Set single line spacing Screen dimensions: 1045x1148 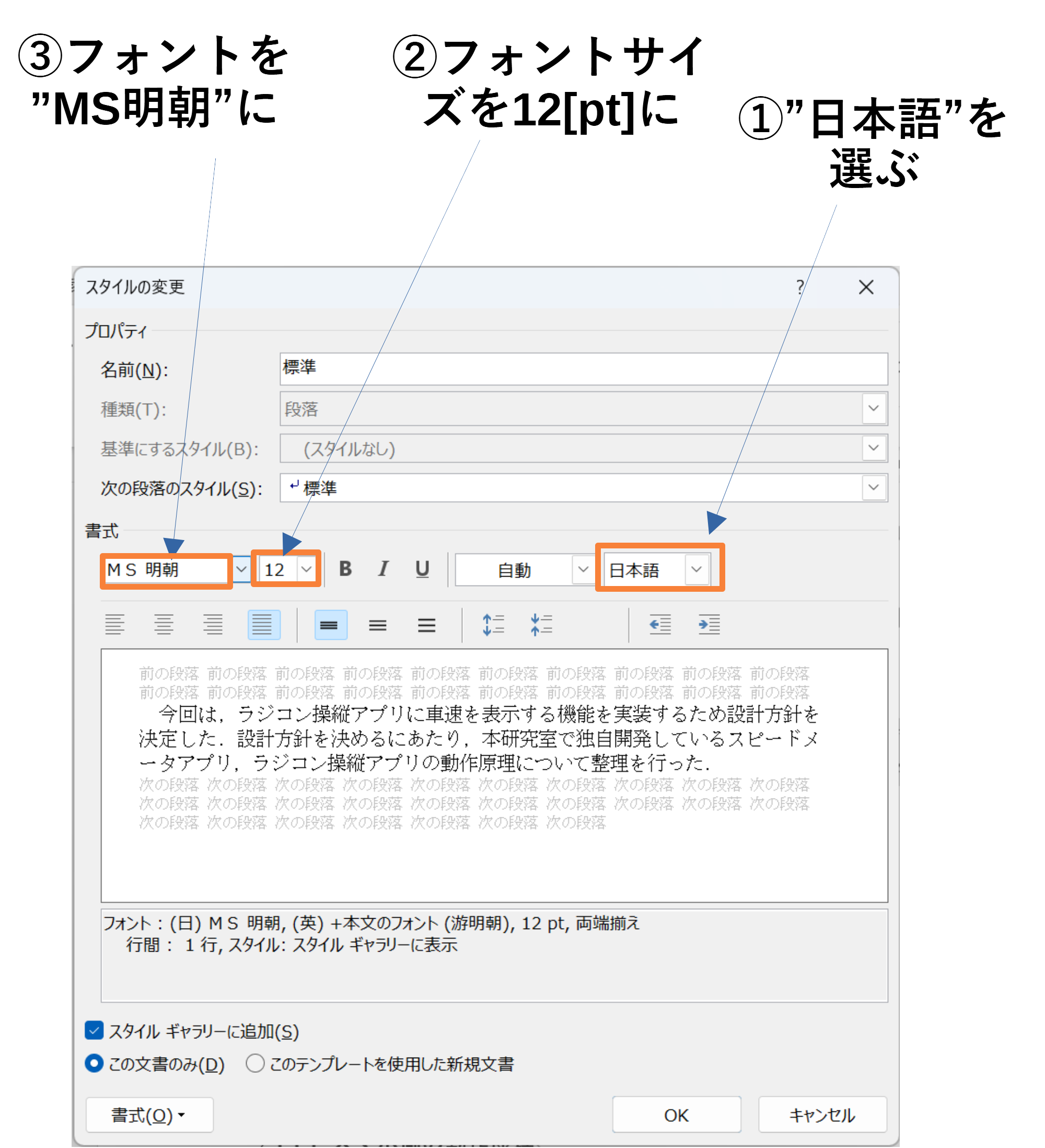[329, 625]
